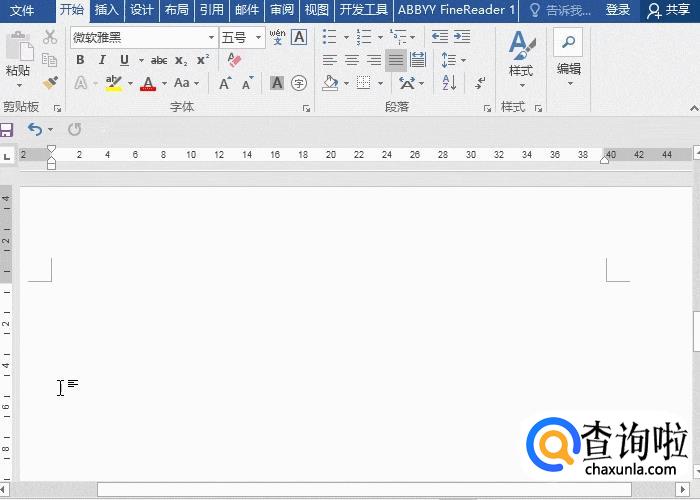The width and height of the screenshot is (700, 500).
Task: Switch to the 设计 Design tab
Action: click(142, 10)
